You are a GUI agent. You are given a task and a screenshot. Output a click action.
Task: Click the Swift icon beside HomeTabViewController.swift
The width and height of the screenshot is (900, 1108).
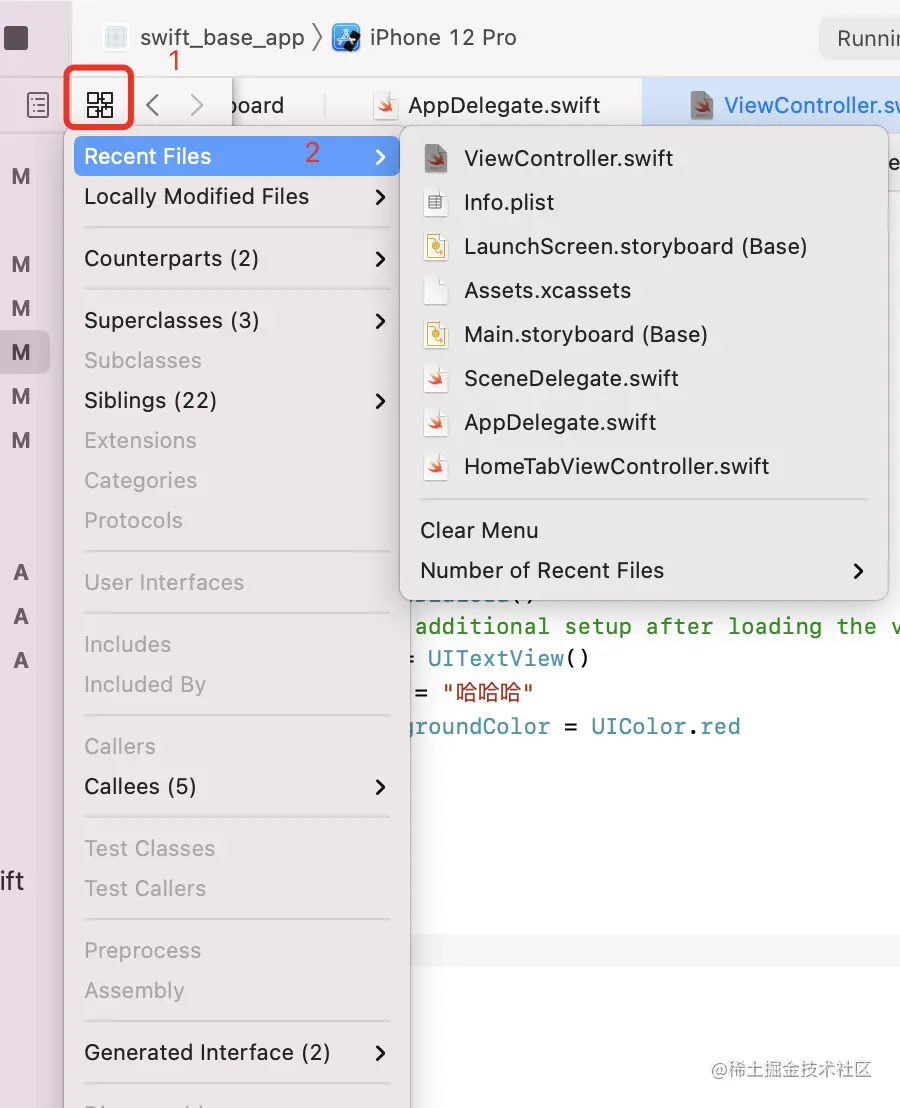point(436,466)
